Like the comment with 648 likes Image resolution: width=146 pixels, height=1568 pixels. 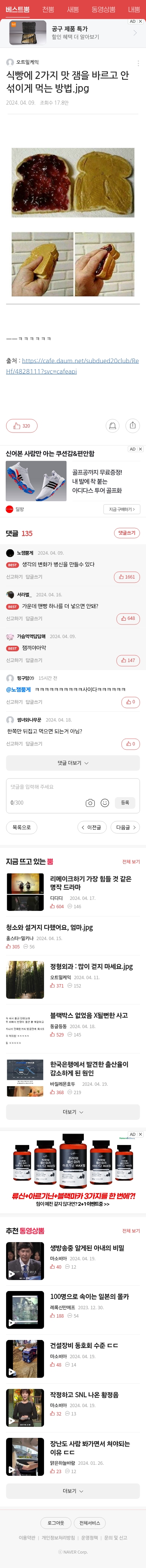128,618
